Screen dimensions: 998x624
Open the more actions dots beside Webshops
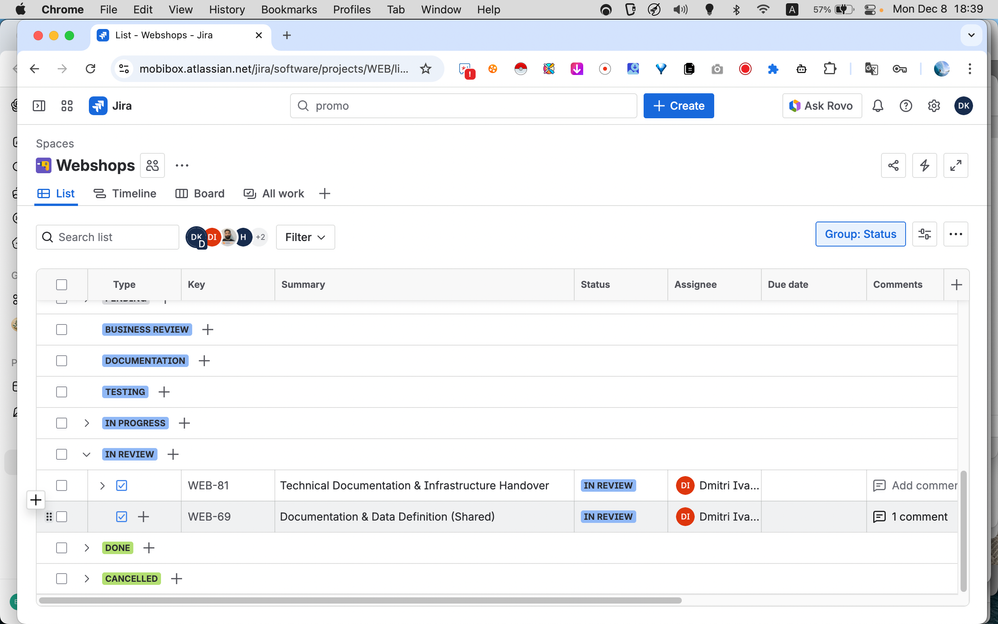tap(182, 166)
